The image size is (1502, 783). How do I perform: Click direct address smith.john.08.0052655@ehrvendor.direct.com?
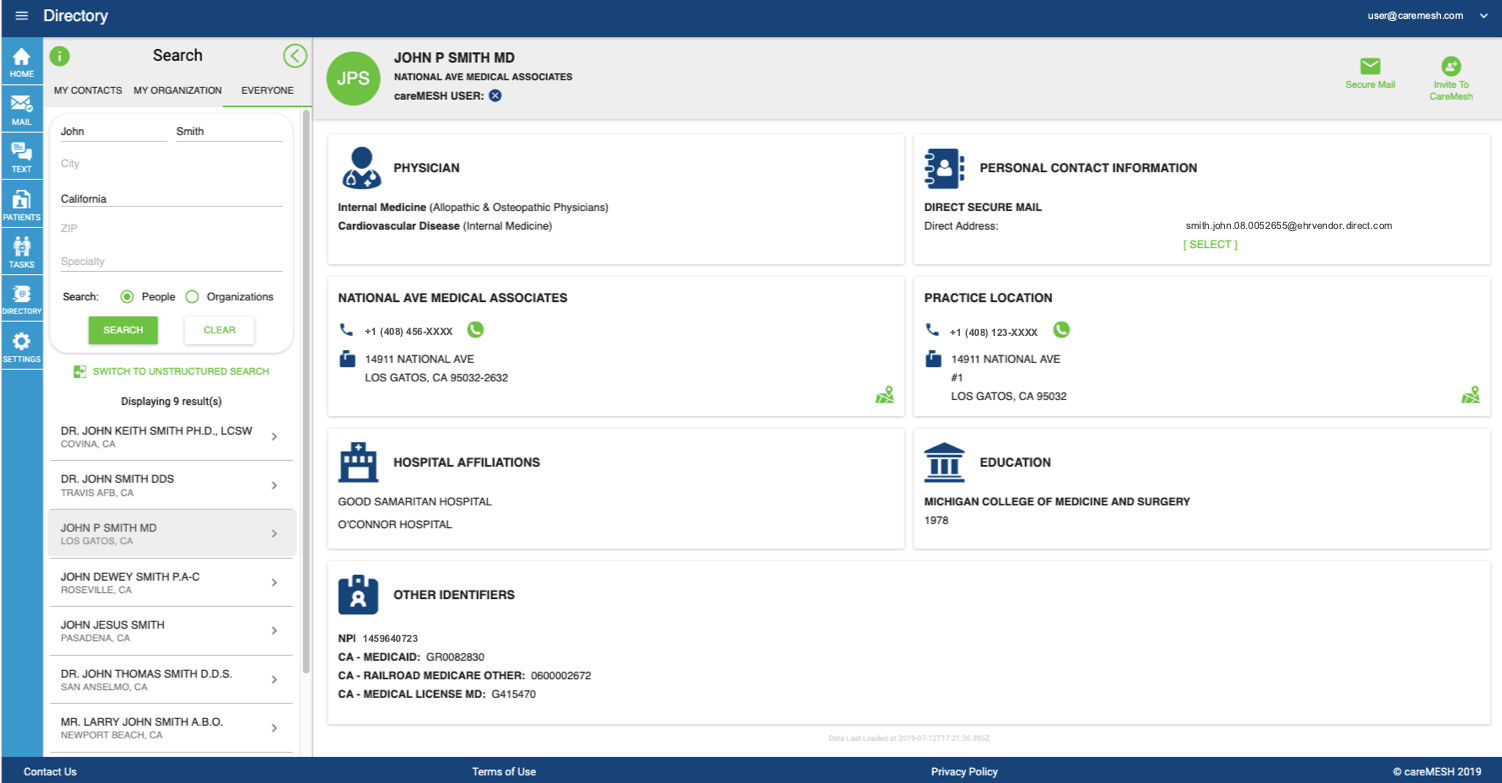pyautogui.click(x=1289, y=226)
